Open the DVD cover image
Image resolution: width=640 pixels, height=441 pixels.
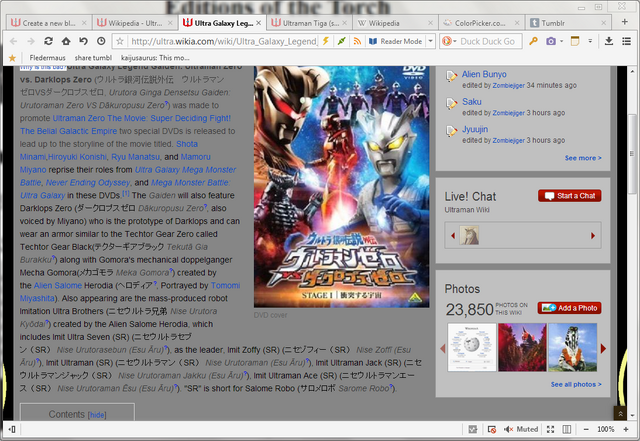click(341, 187)
